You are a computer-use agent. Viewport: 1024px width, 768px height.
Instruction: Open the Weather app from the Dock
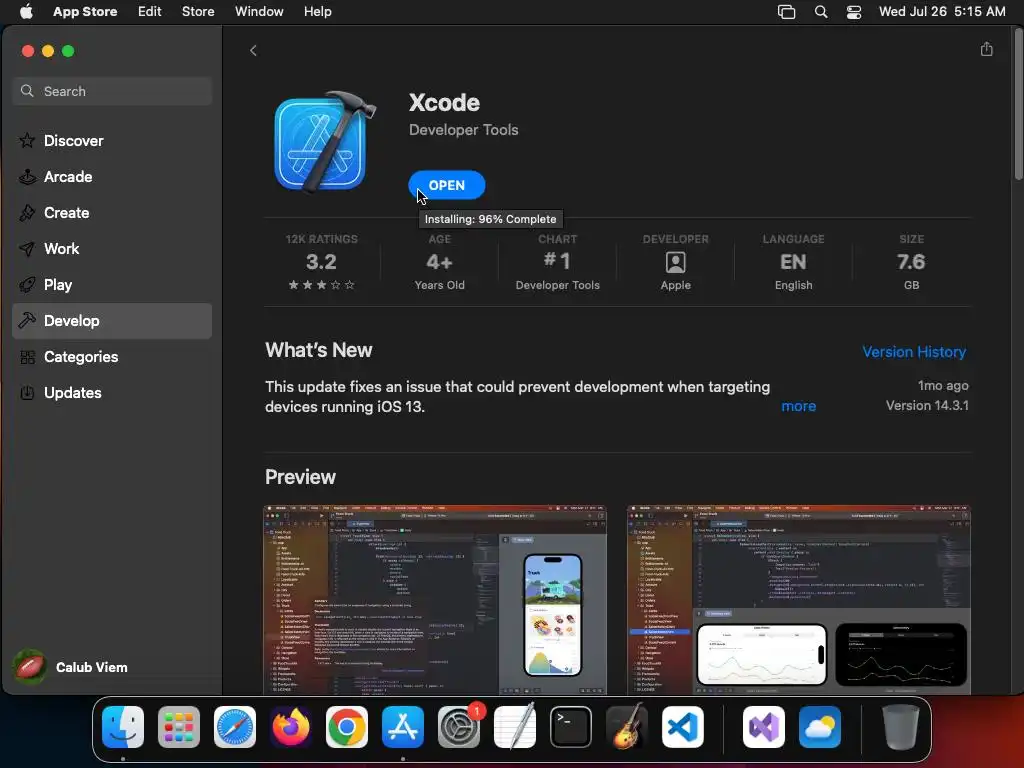[x=820, y=727]
